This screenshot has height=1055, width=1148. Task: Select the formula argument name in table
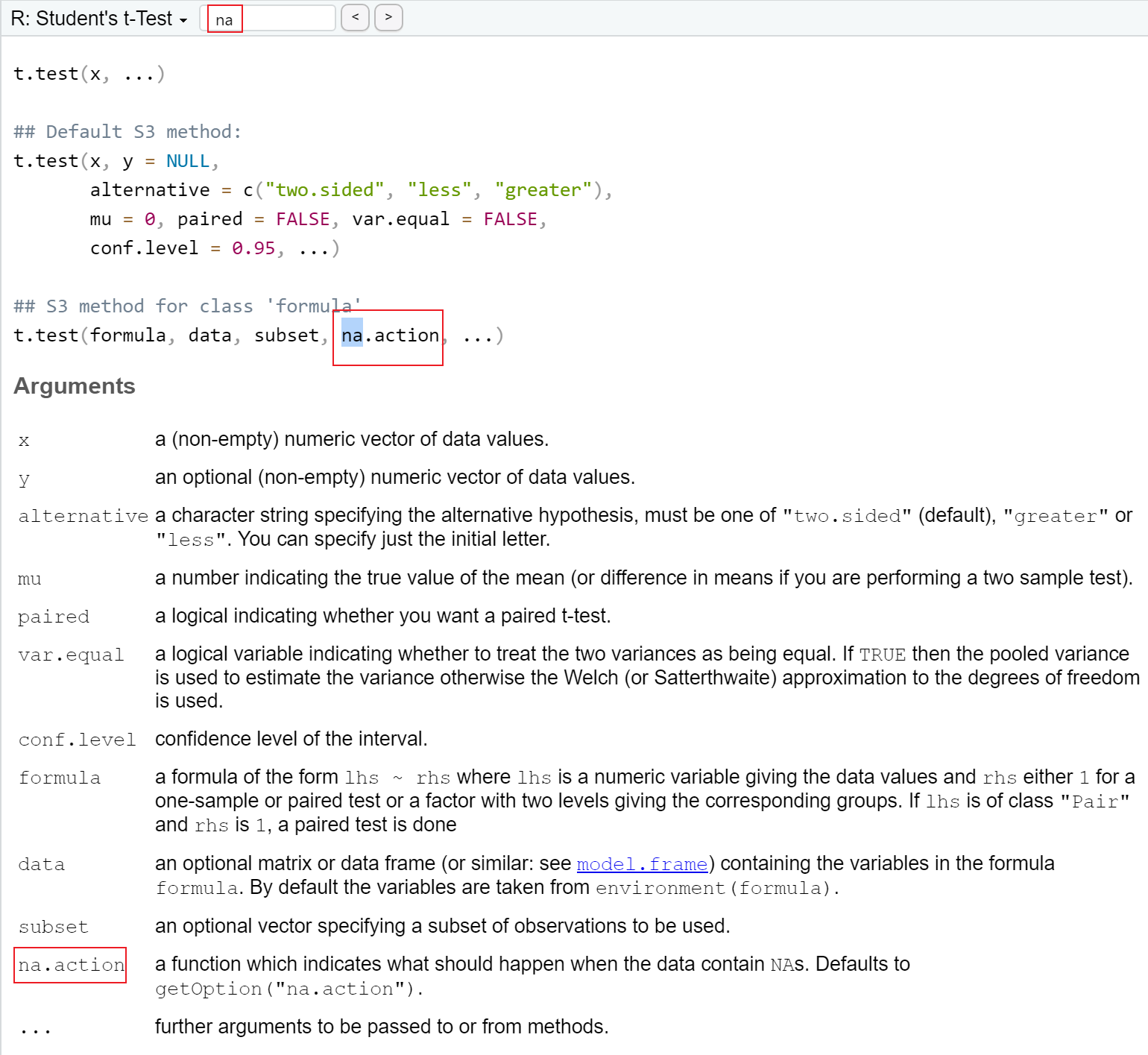(60, 778)
